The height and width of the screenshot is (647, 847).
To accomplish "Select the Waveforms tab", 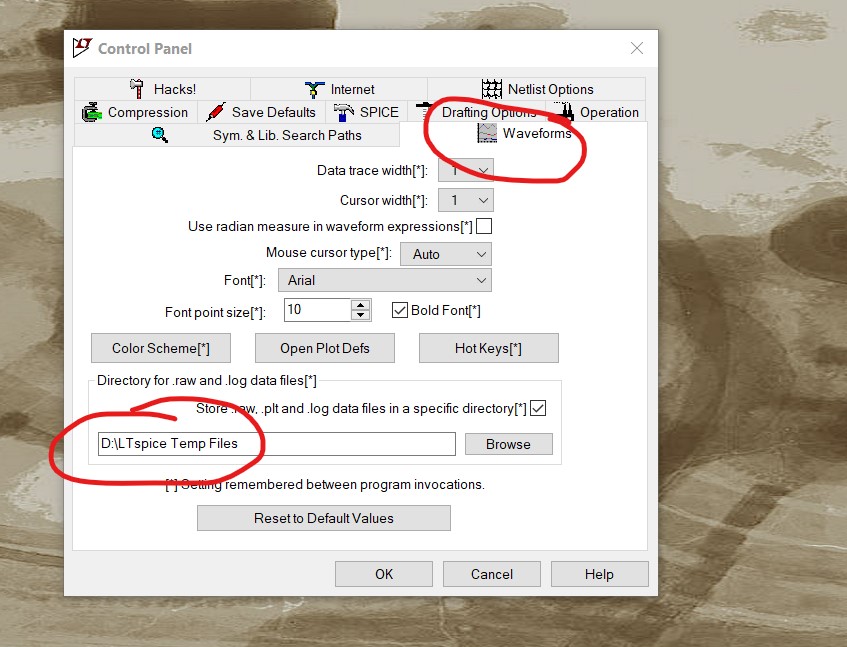I will tap(523, 133).
